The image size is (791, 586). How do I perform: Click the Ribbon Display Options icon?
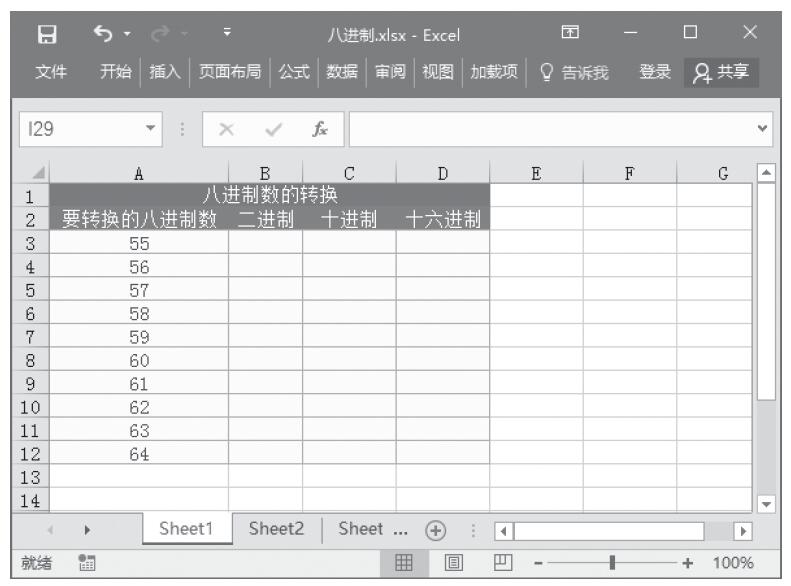tap(572, 36)
